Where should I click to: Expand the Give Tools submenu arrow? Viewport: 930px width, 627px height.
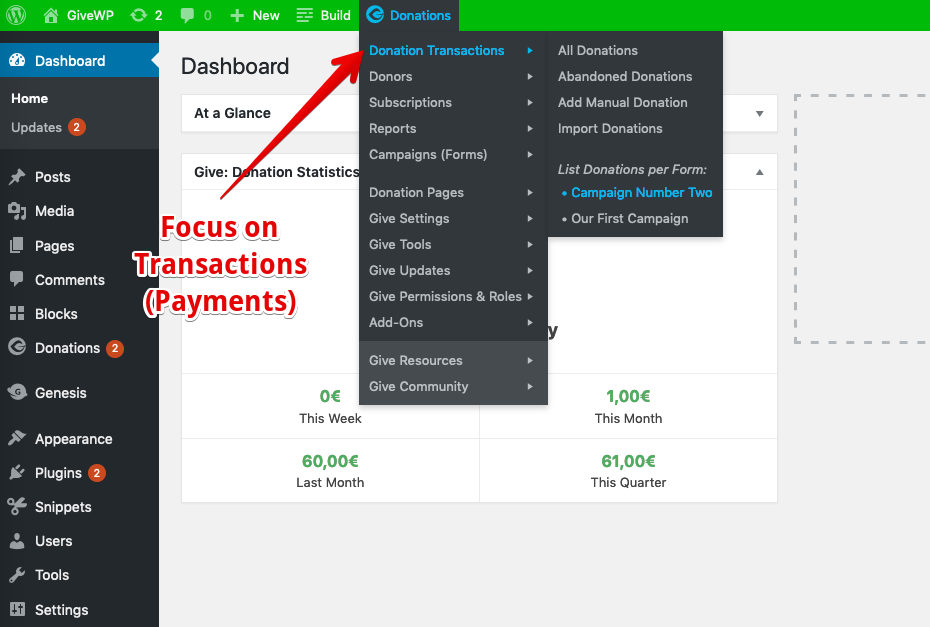(x=530, y=244)
